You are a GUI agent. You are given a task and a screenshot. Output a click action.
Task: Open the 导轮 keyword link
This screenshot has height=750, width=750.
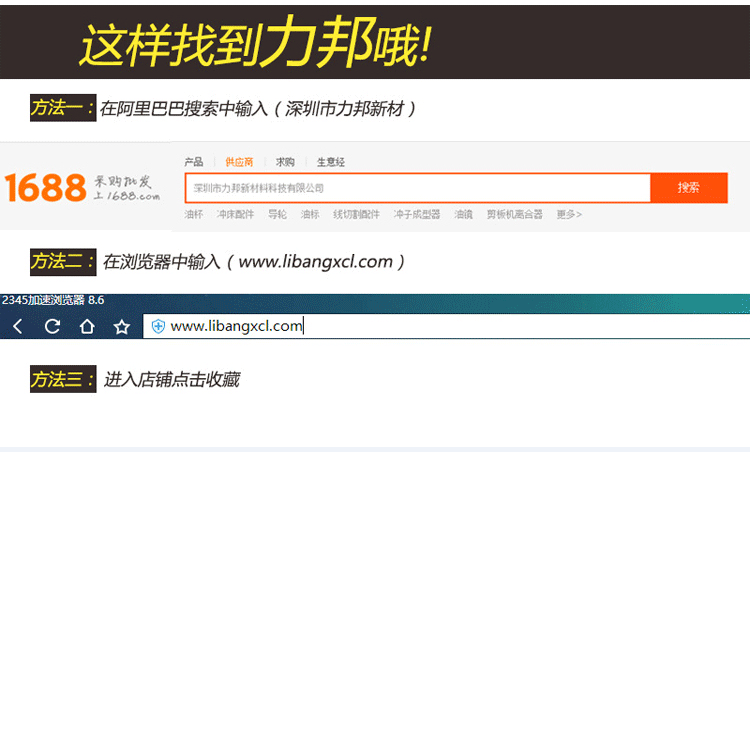click(x=277, y=214)
